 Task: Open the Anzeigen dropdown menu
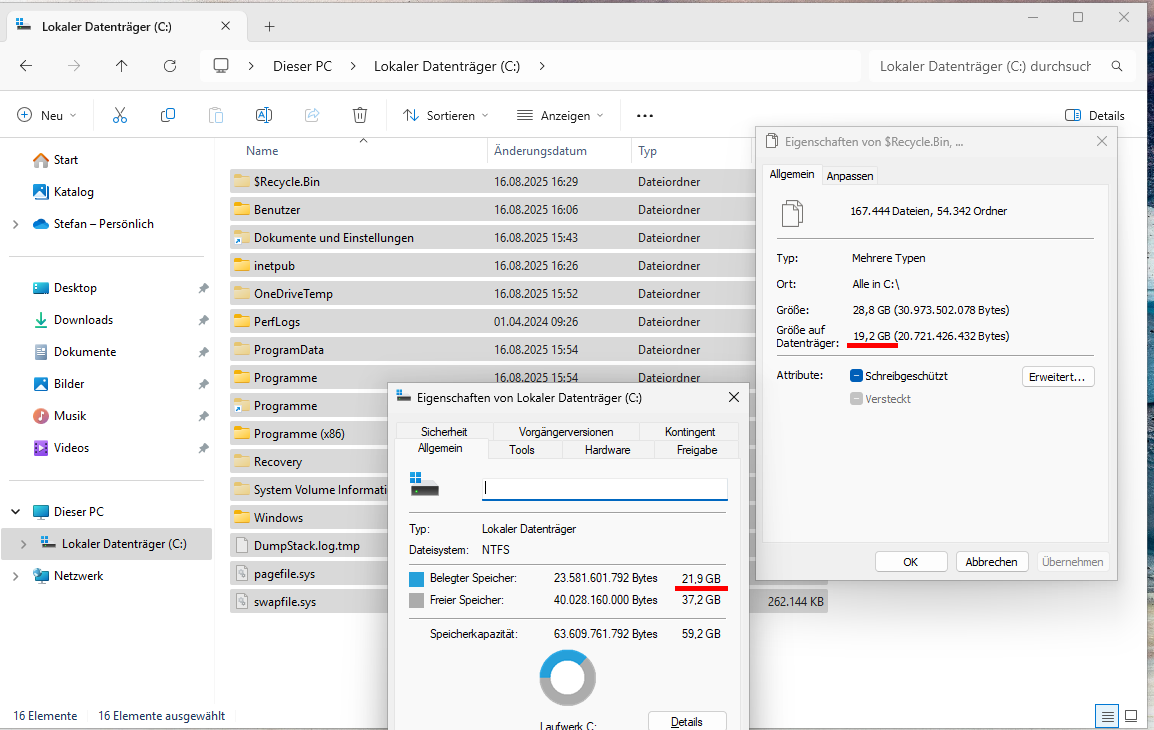pos(560,115)
